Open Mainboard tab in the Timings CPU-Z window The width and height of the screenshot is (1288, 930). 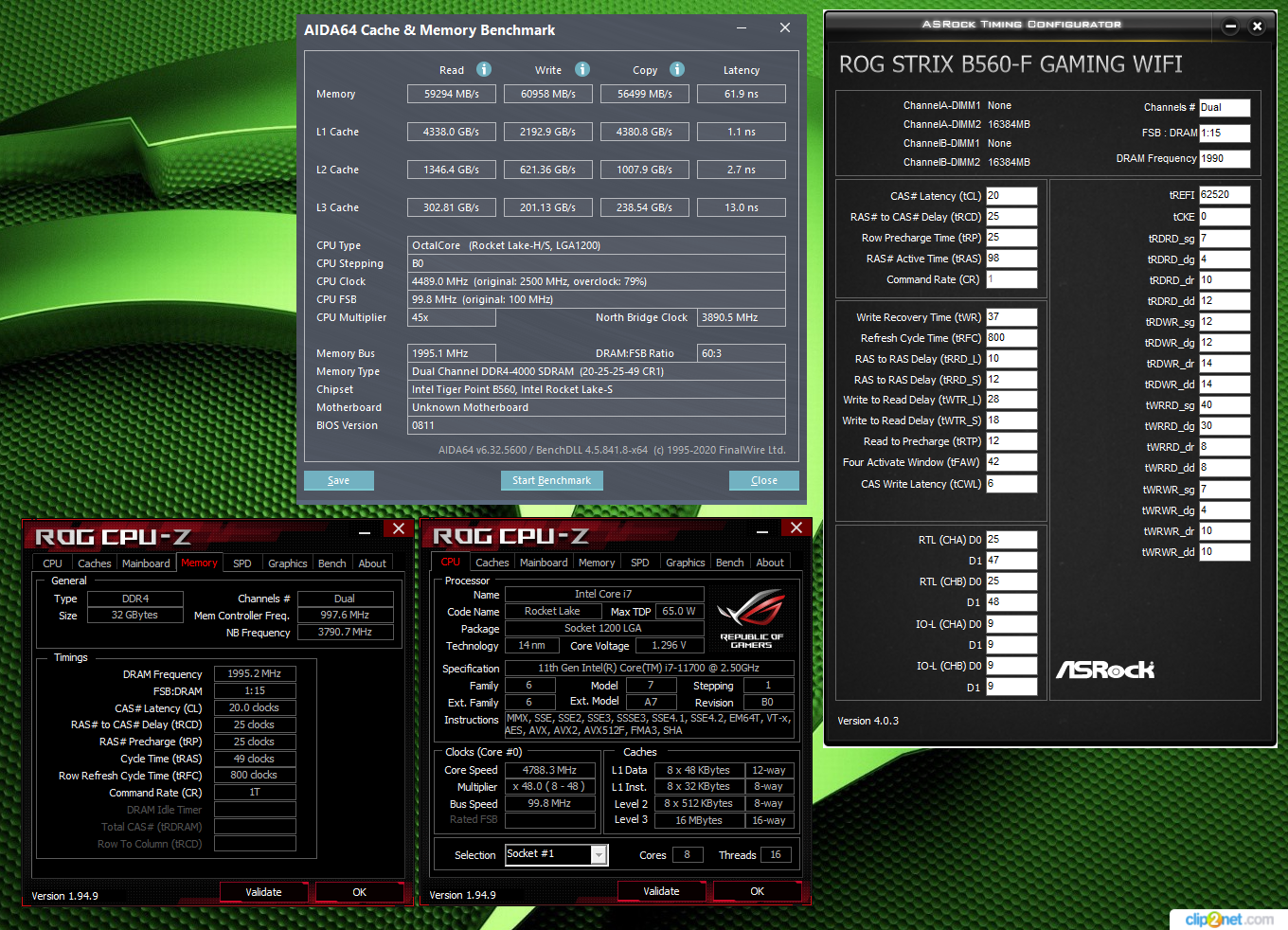tap(146, 563)
